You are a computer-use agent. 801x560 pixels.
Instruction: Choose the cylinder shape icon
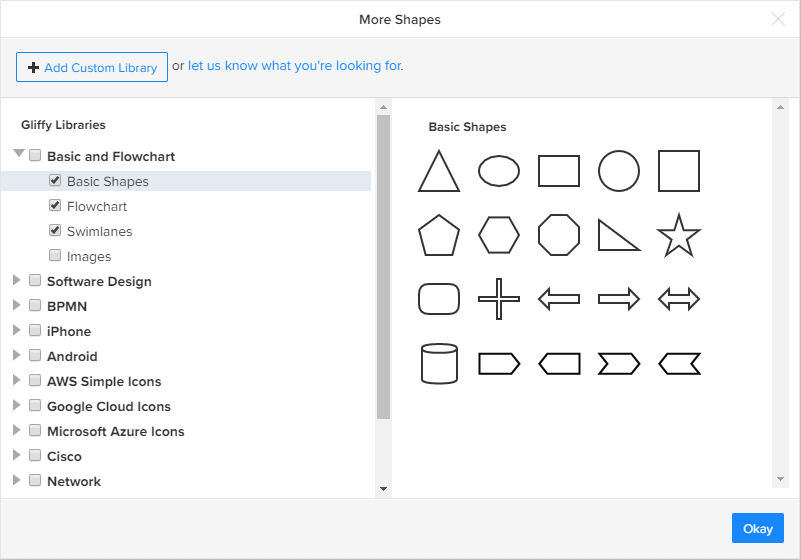[x=439, y=364]
